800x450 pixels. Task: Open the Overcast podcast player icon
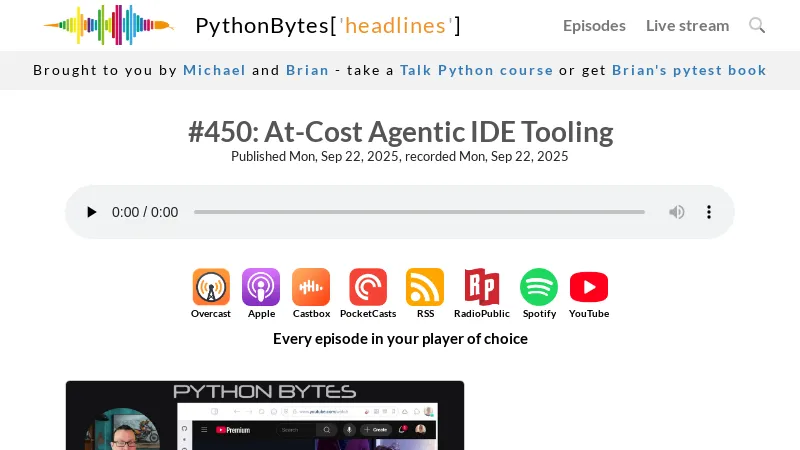211,287
